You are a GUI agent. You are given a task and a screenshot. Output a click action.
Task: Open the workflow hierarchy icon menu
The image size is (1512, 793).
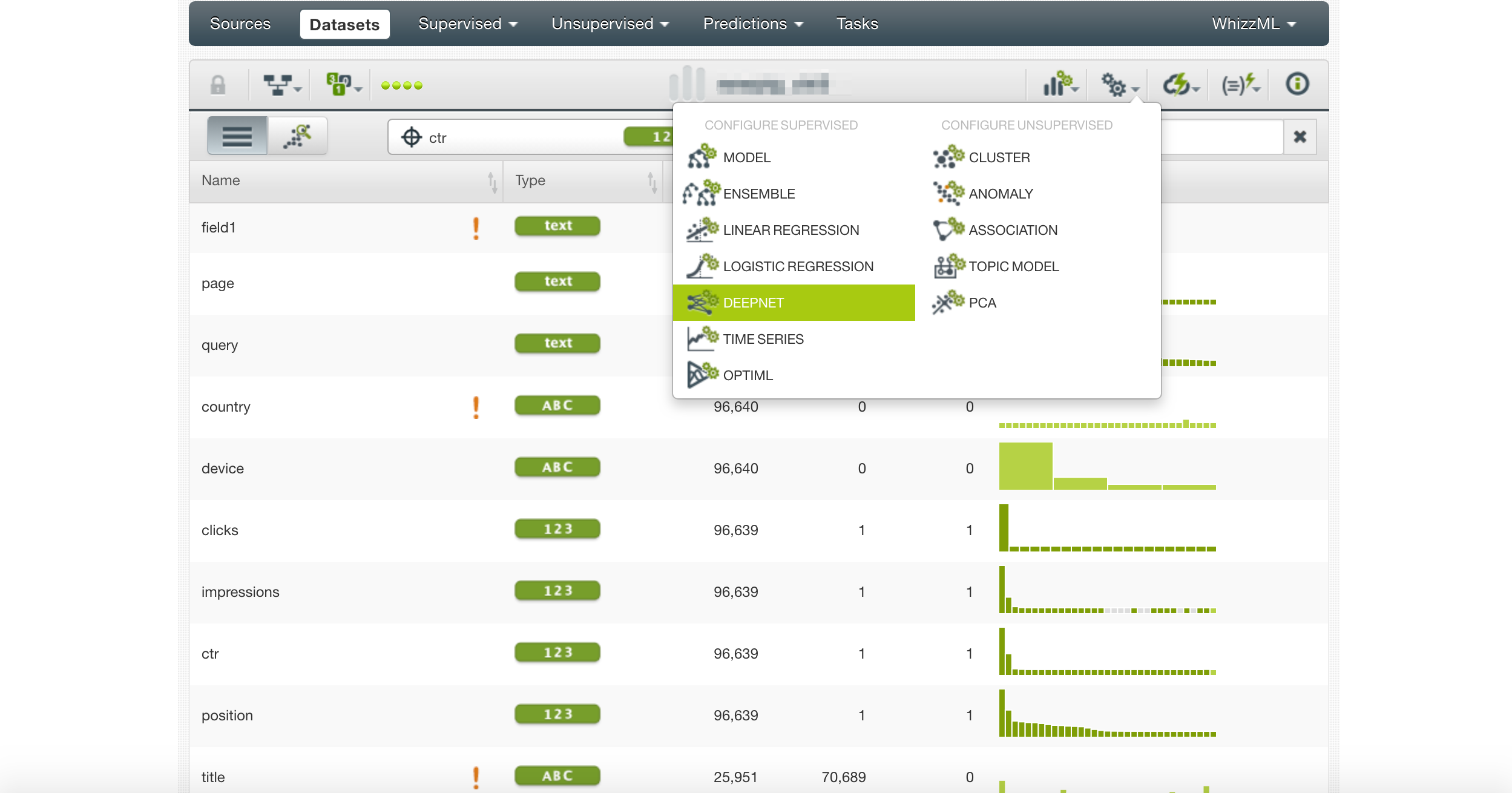tap(280, 85)
